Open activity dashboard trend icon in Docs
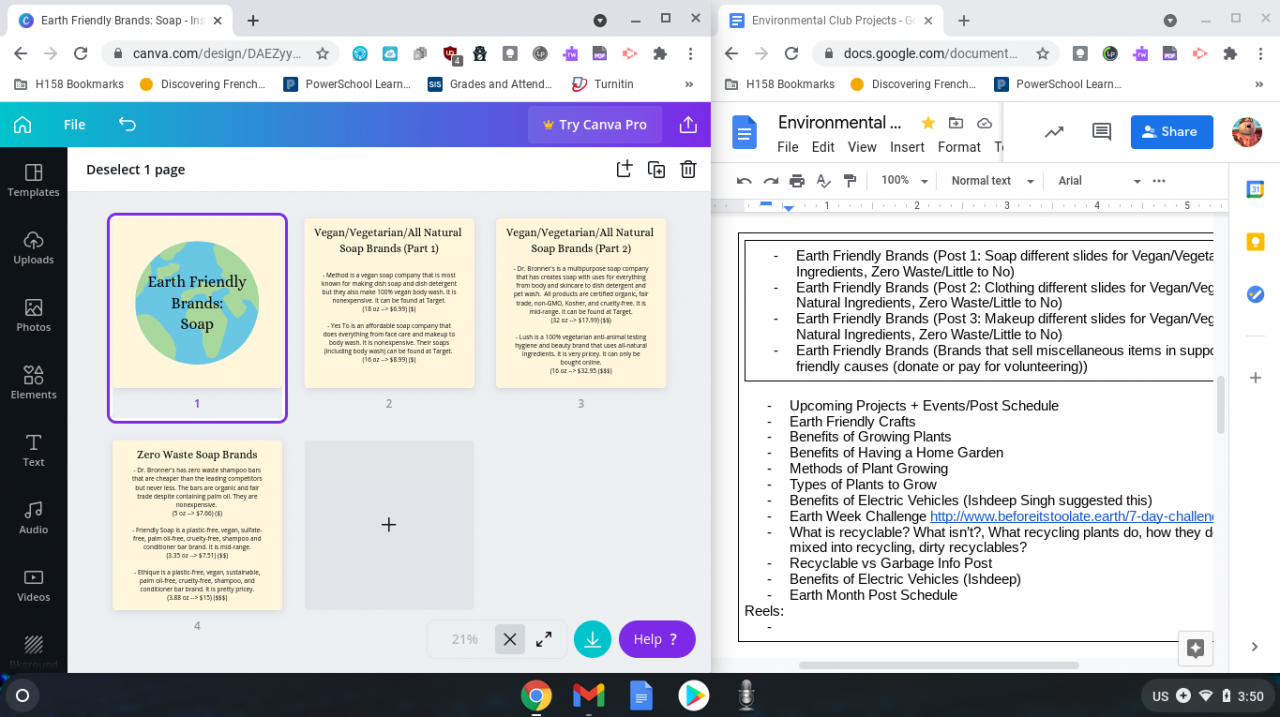This screenshot has height=717, width=1280. click(1053, 131)
